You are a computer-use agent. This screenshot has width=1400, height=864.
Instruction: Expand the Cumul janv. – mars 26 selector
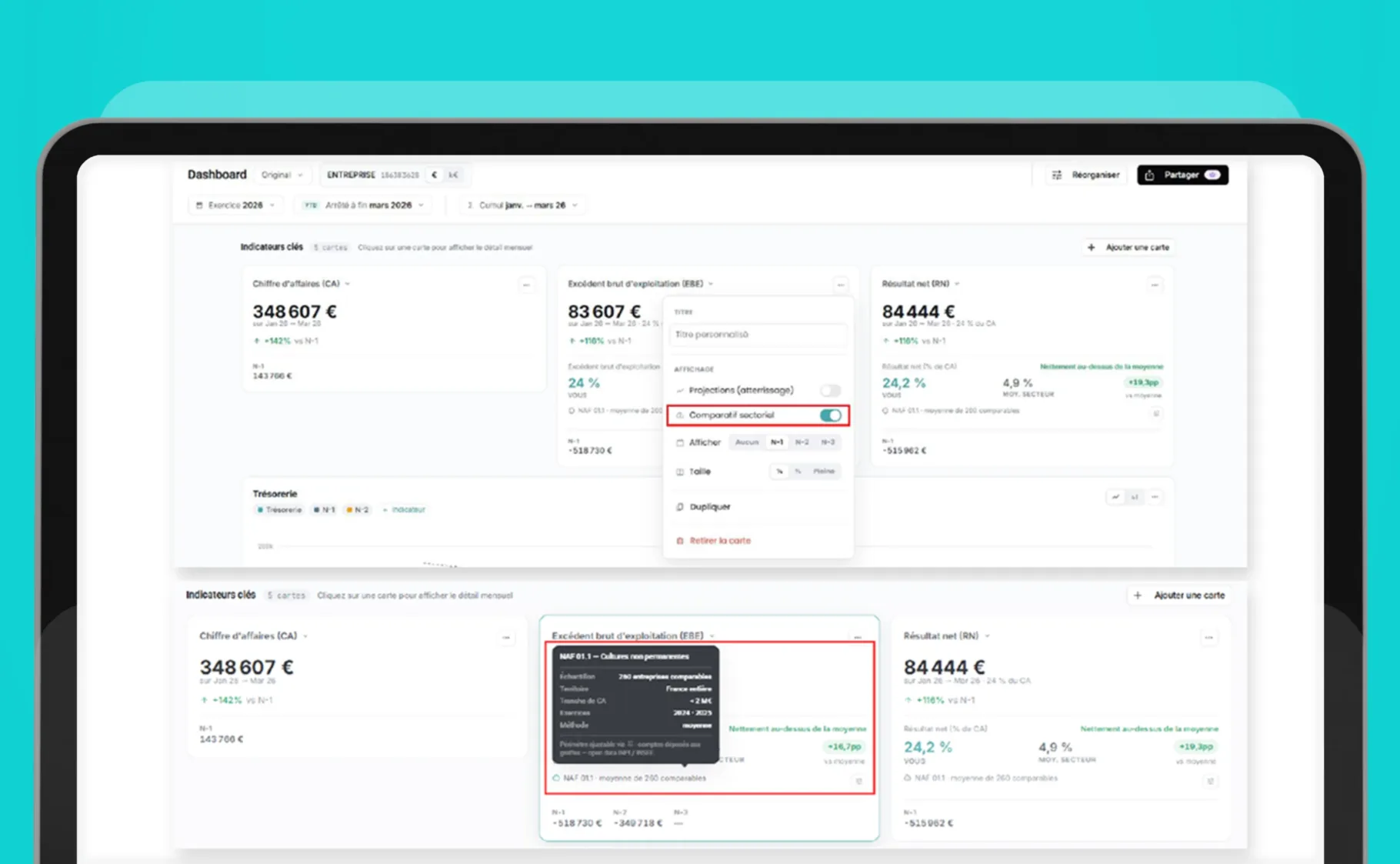[x=522, y=205]
